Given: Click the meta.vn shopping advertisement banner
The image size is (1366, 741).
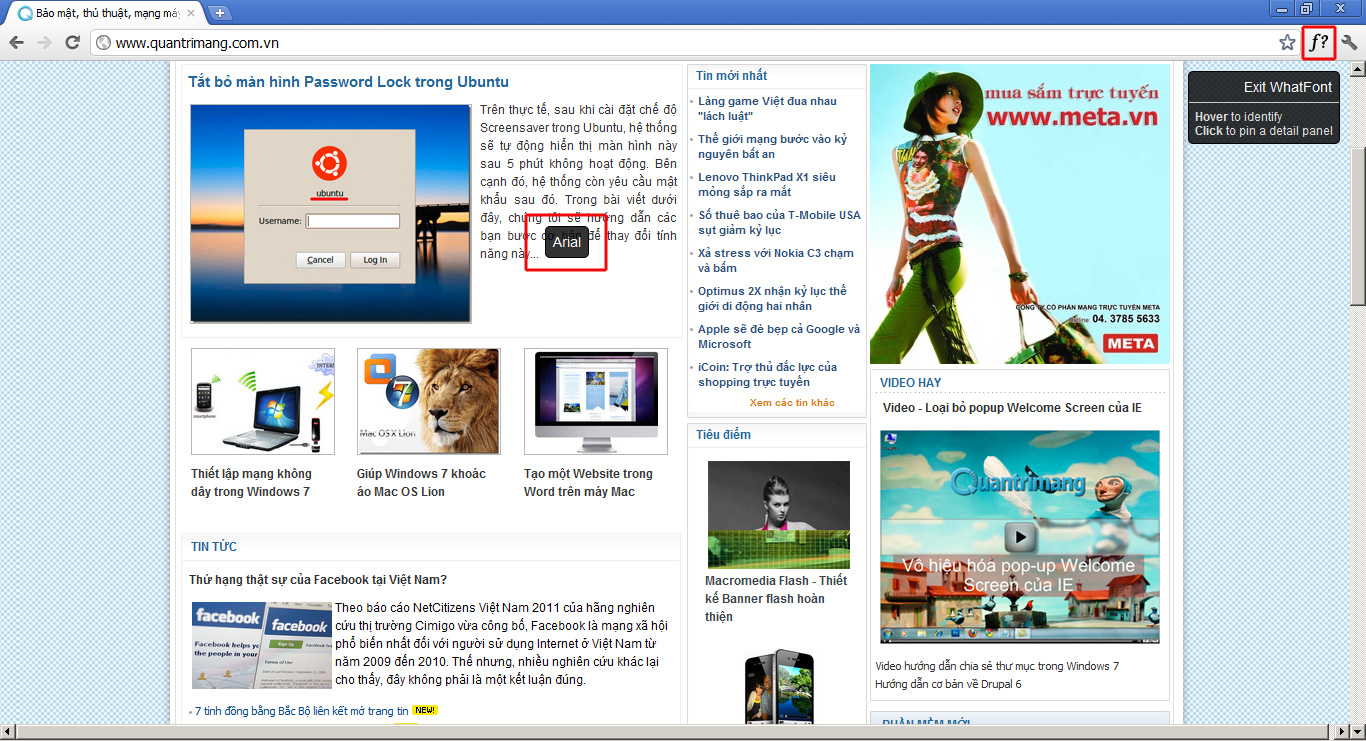Looking at the screenshot, I should 1019,214.
